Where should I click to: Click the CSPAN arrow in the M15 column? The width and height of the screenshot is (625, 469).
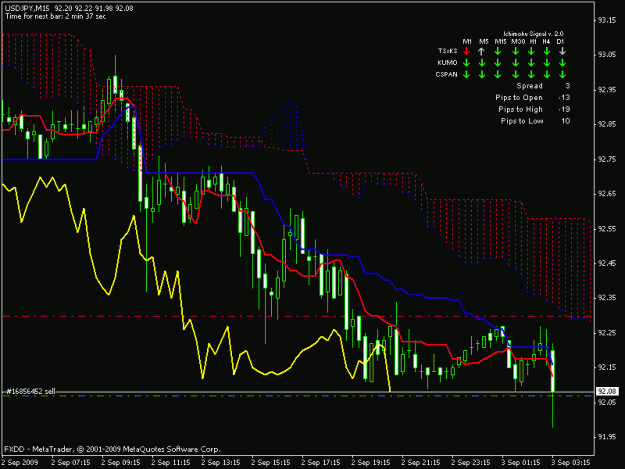[497, 75]
